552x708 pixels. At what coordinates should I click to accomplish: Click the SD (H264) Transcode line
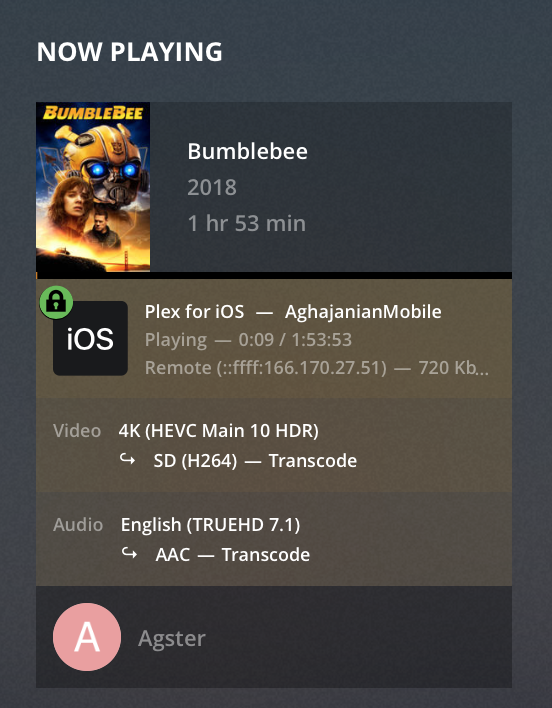tap(255, 461)
